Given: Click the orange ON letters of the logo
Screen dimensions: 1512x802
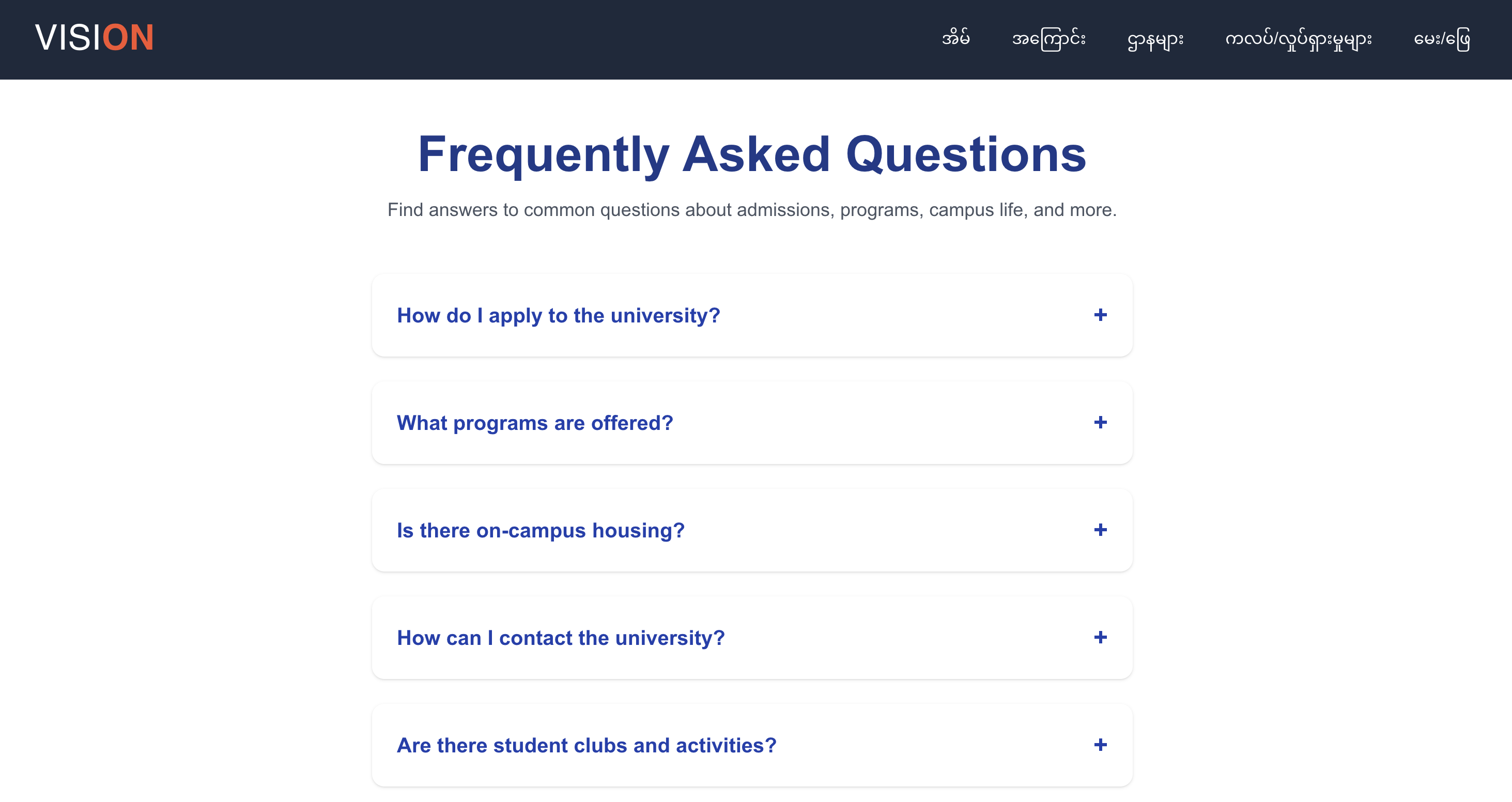Looking at the screenshot, I should click(x=128, y=38).
